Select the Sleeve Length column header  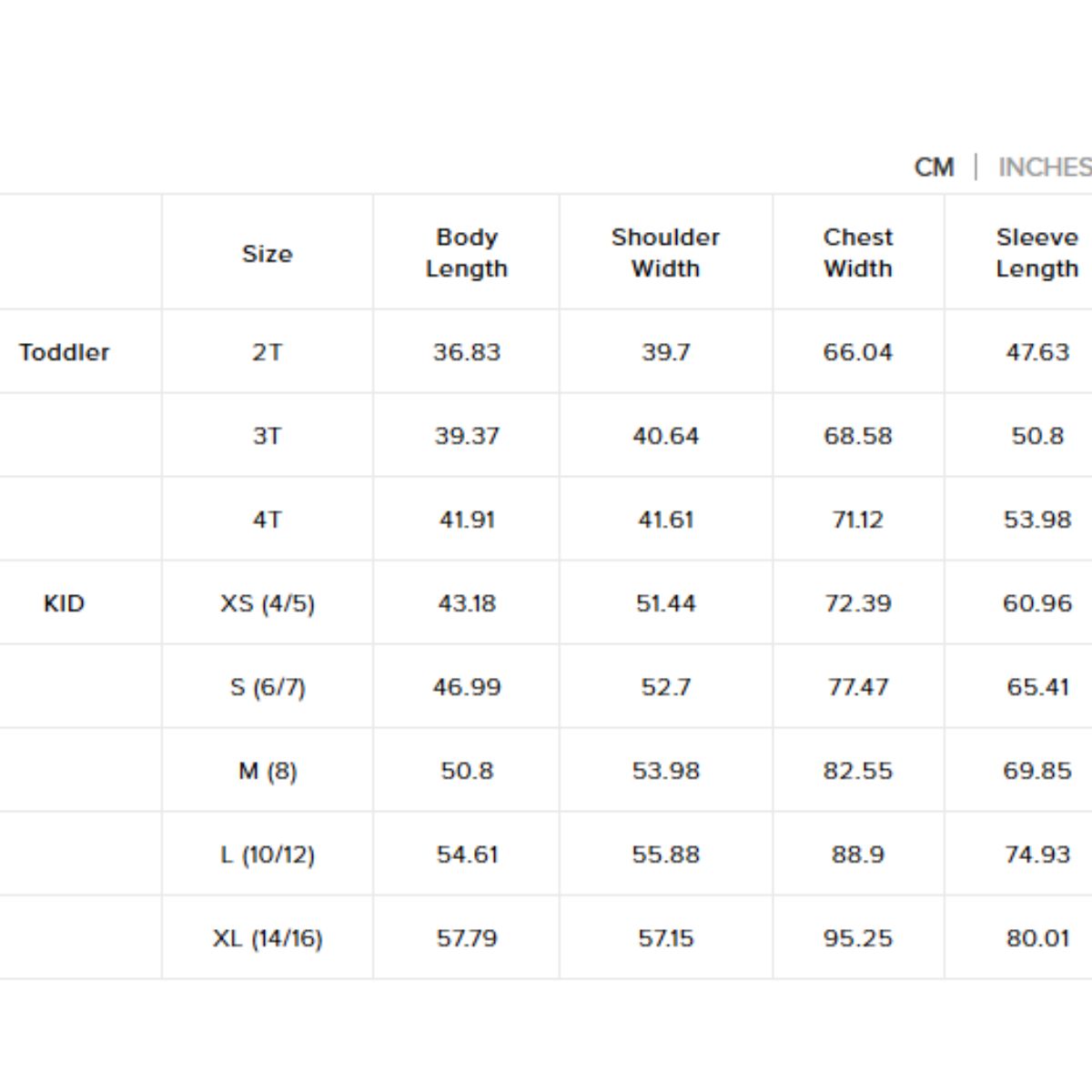click(1036, 253)
